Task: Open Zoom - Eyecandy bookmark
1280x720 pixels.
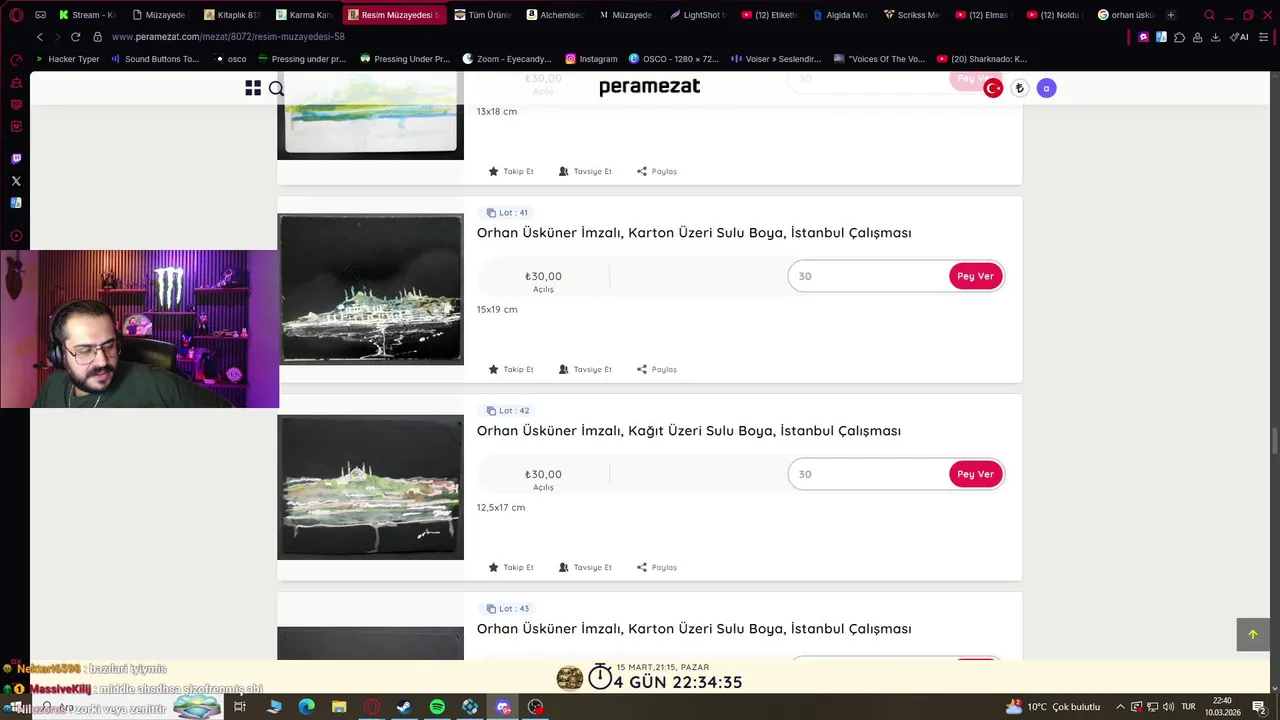Action: tap(506, 59)
